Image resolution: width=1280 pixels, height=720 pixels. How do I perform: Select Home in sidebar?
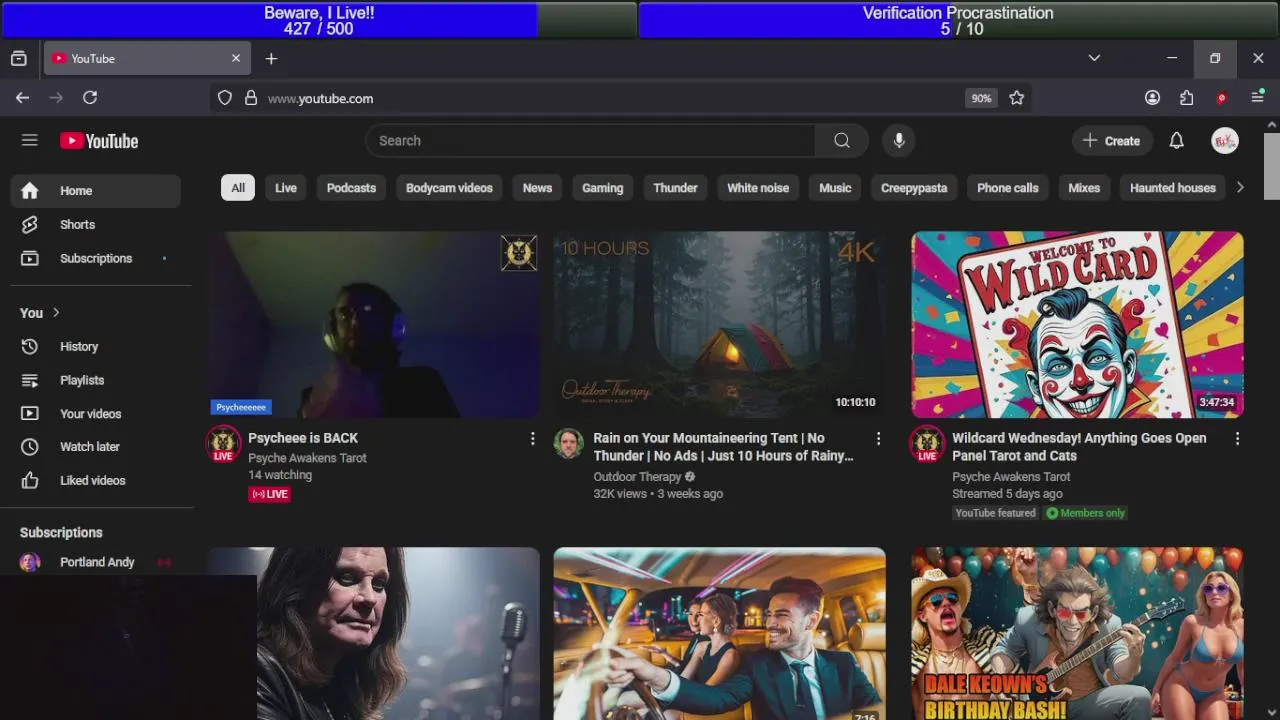click(96, 191)
